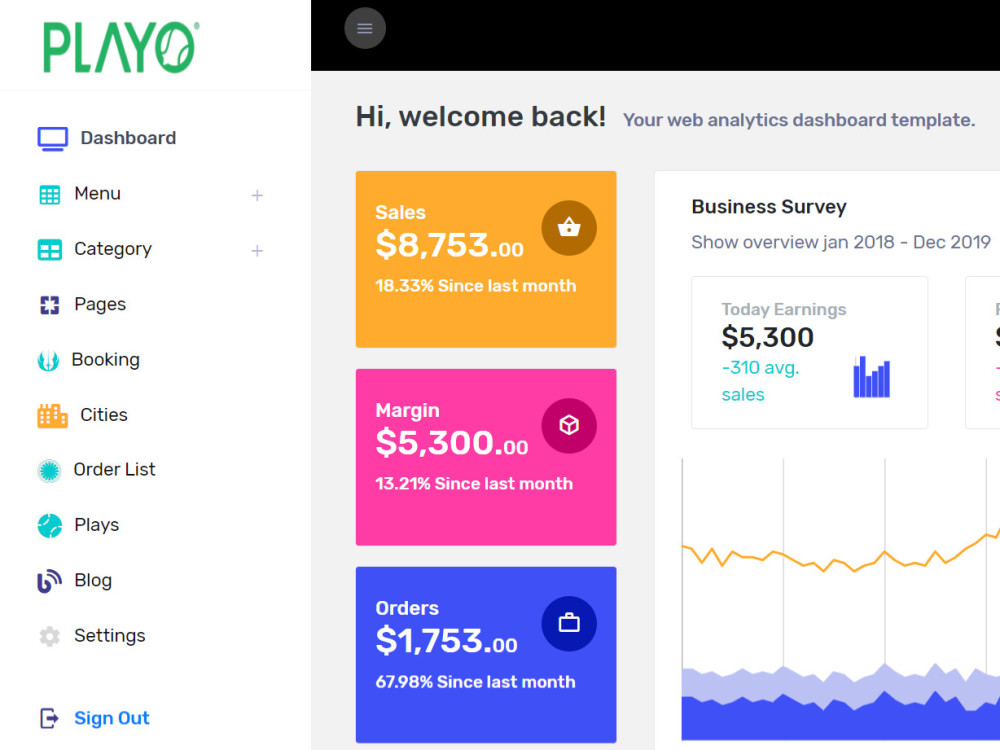
Task: Click the Plays ball icon
Action: click(x=50, y=526)
